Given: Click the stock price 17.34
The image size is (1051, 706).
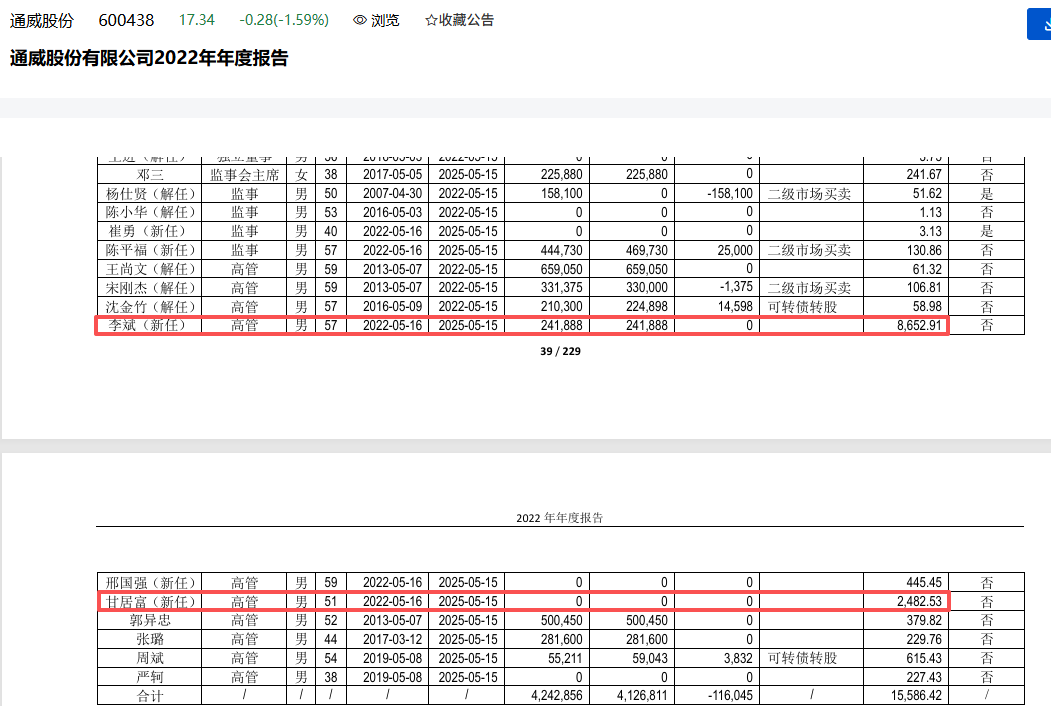Looking at the screenshot, I should click(197, 20).
